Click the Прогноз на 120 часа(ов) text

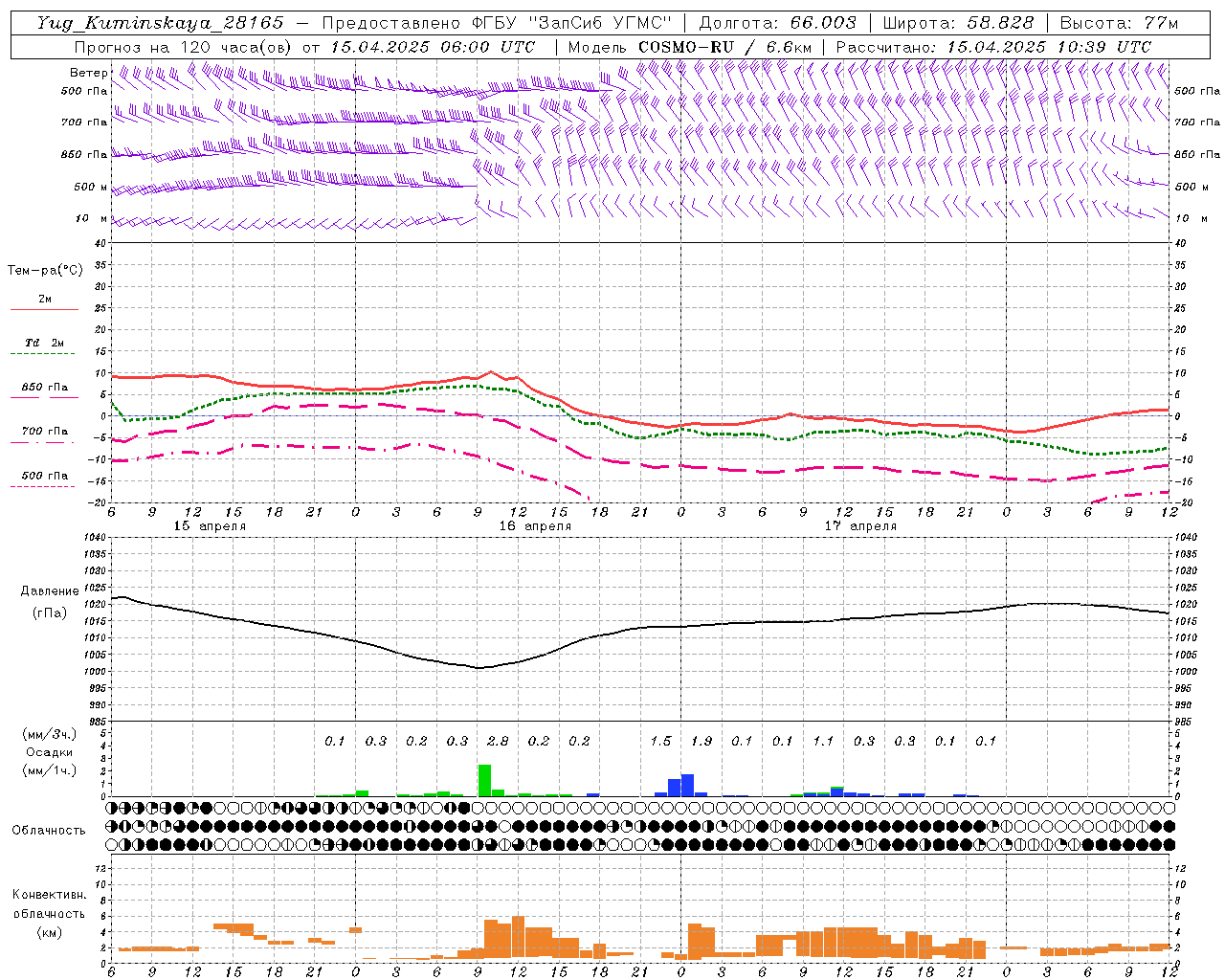click(x=184, y=47)
